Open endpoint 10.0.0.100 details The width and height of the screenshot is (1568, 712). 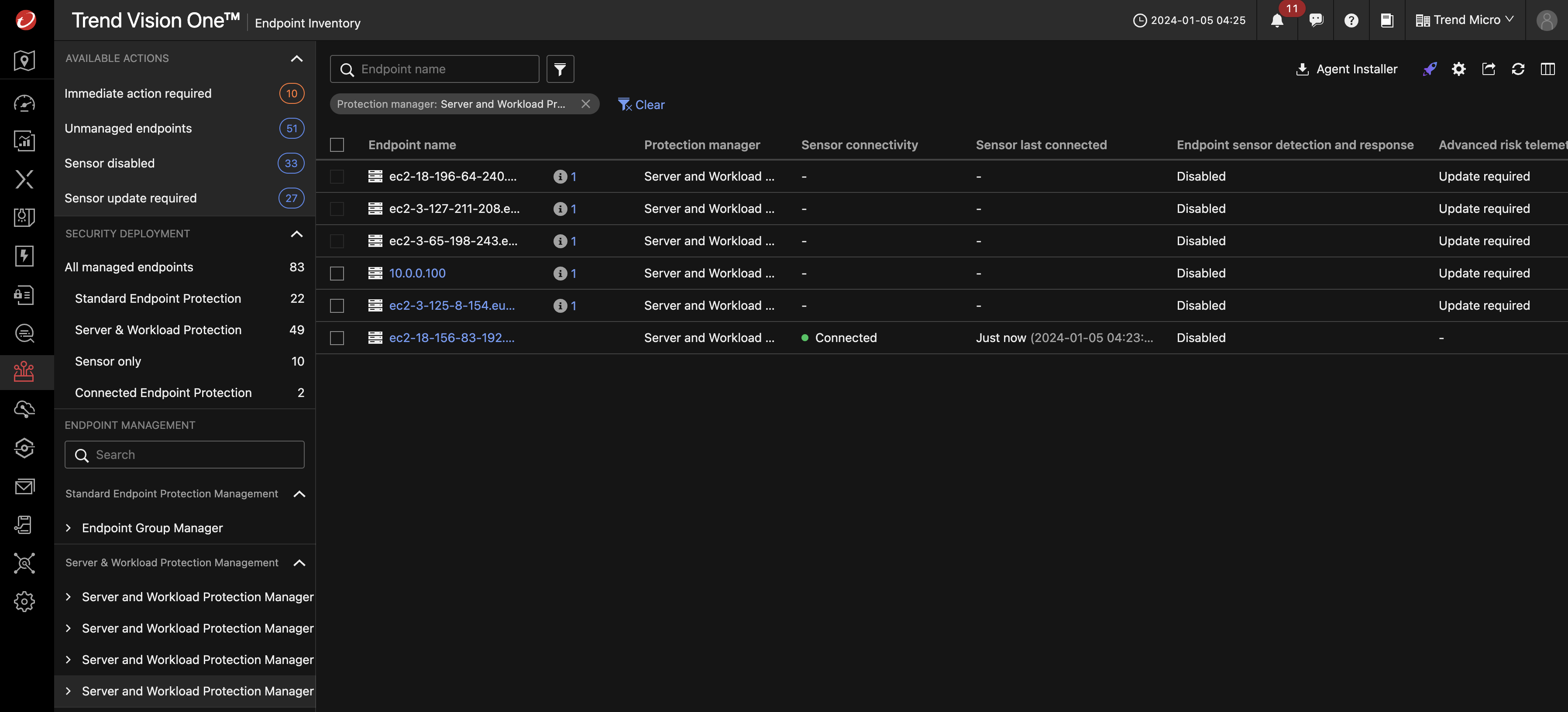(417, 273)
